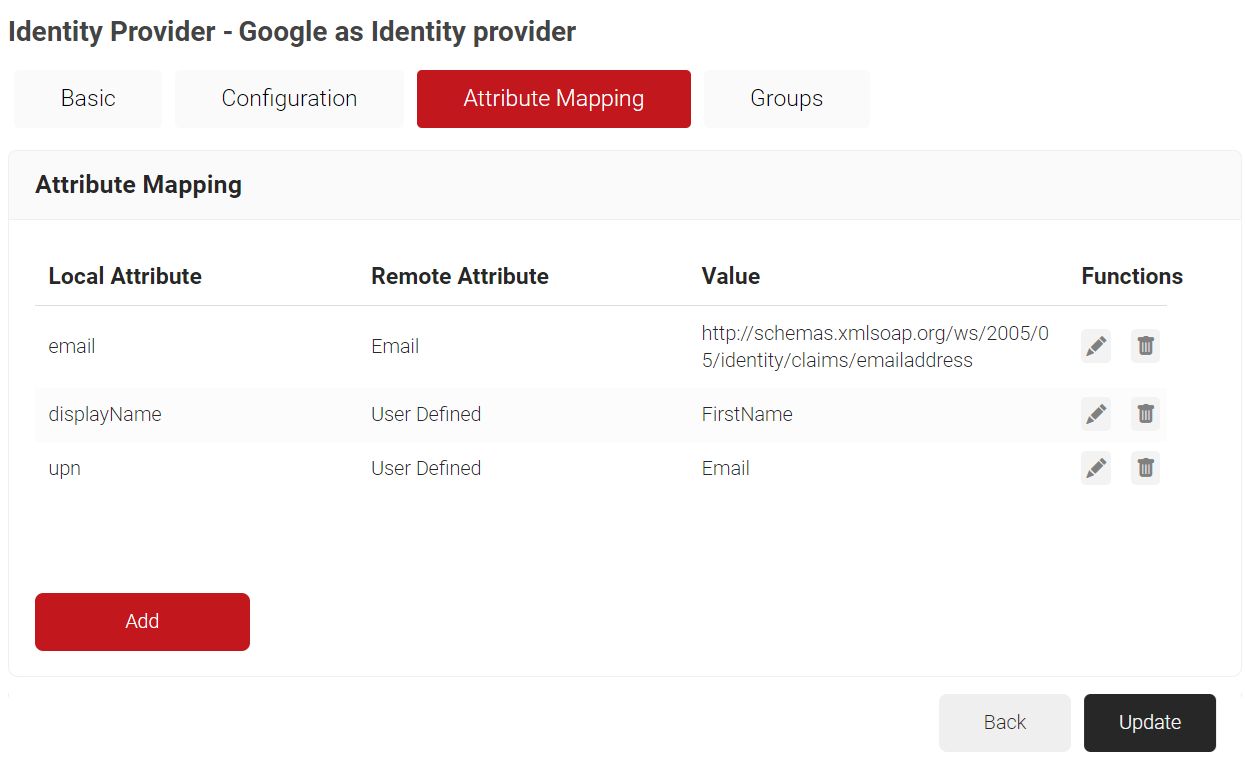1245x763 pixels.
Task: Go to the Groups tab
Action: tap(786, 99)
